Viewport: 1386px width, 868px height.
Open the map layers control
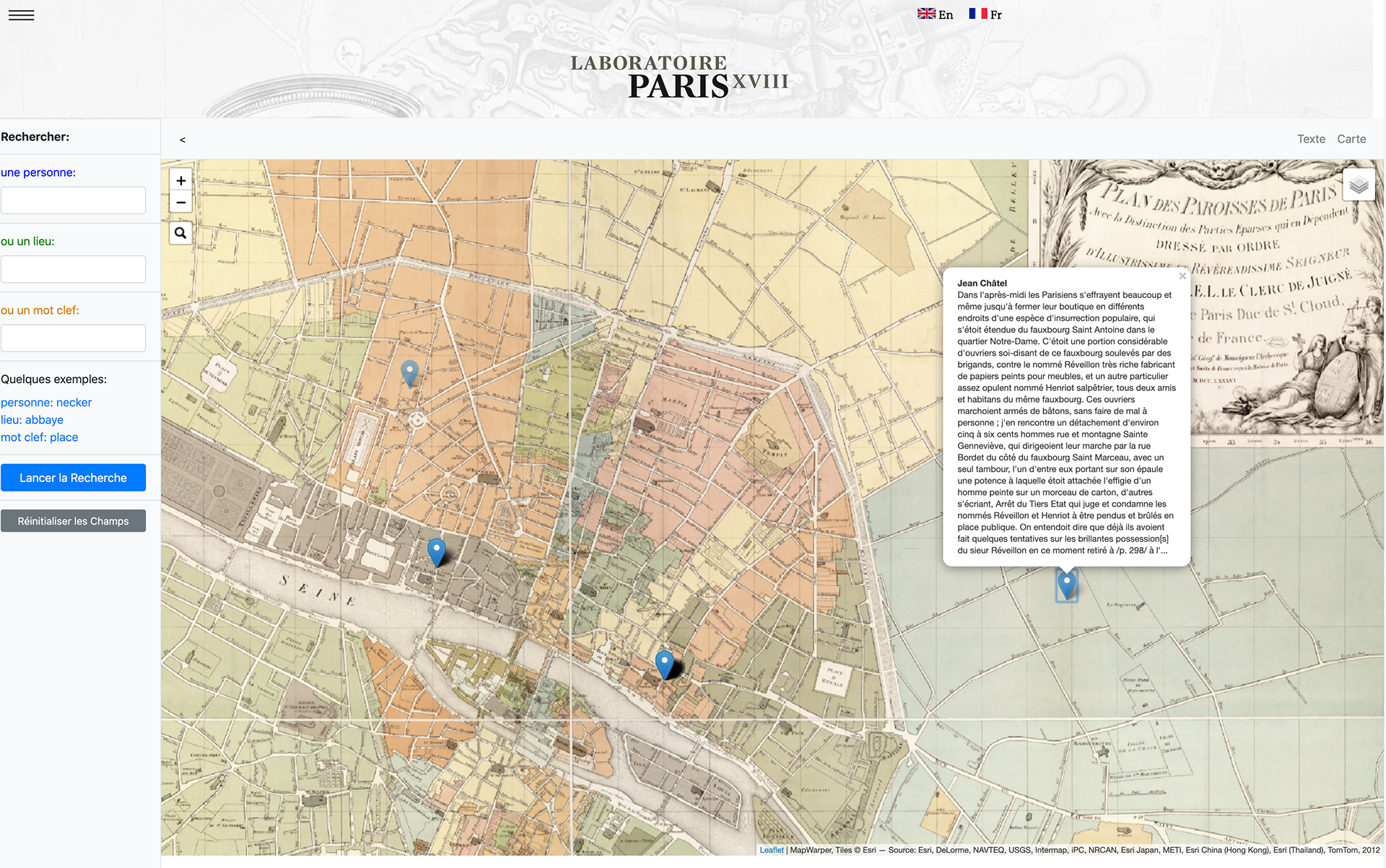[x=1359, y=185]
